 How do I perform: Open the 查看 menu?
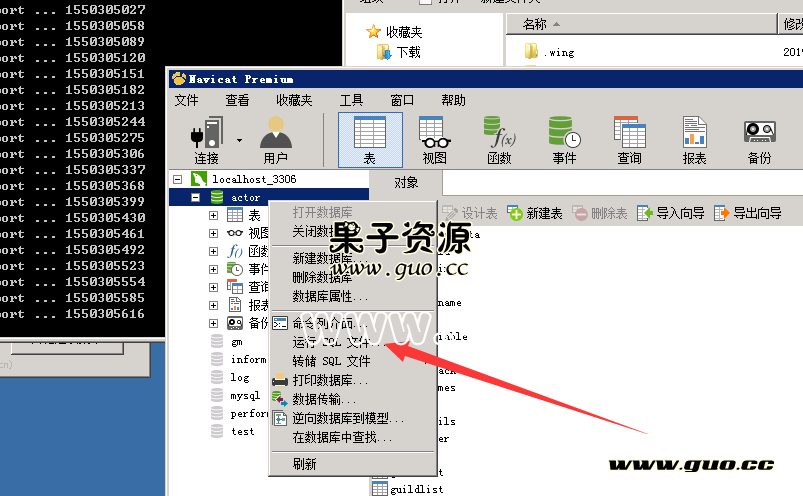(237, 100)
